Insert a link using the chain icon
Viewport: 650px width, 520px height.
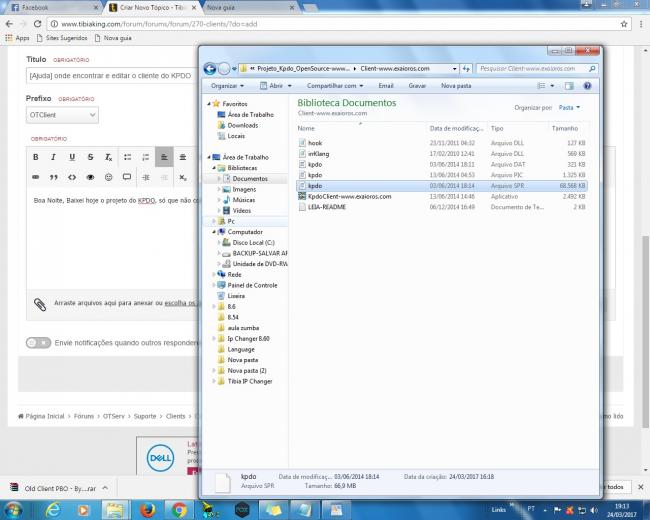[x=36, y=177]
